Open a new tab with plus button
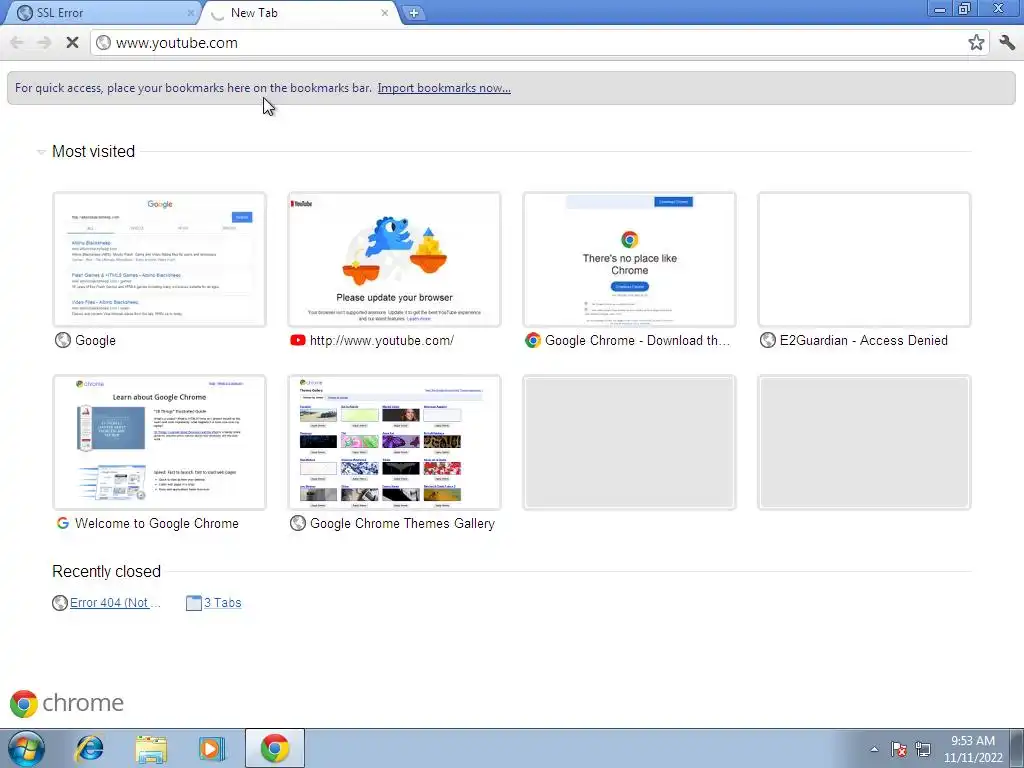1024x768 pixels. (413, 13)
